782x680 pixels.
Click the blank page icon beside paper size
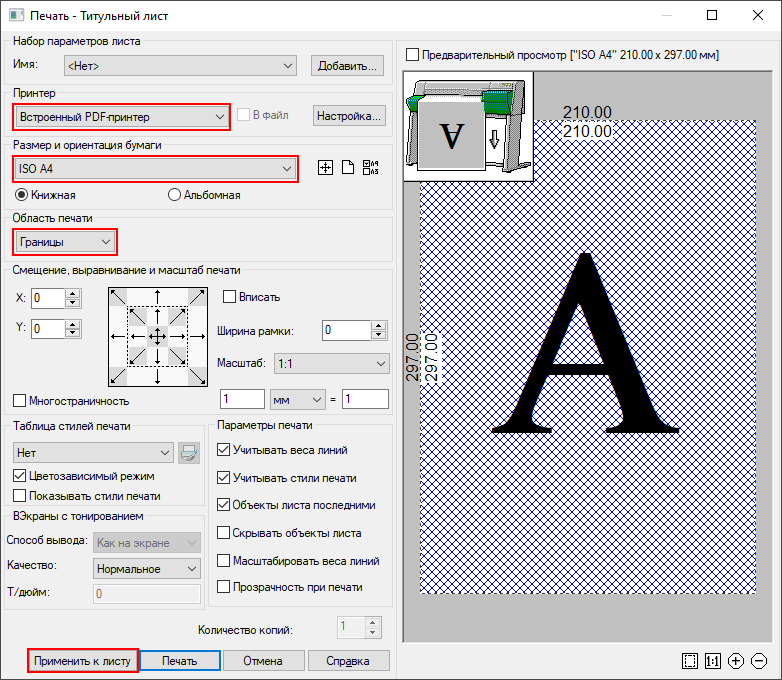pyautogui.click(x=348, y=168)
